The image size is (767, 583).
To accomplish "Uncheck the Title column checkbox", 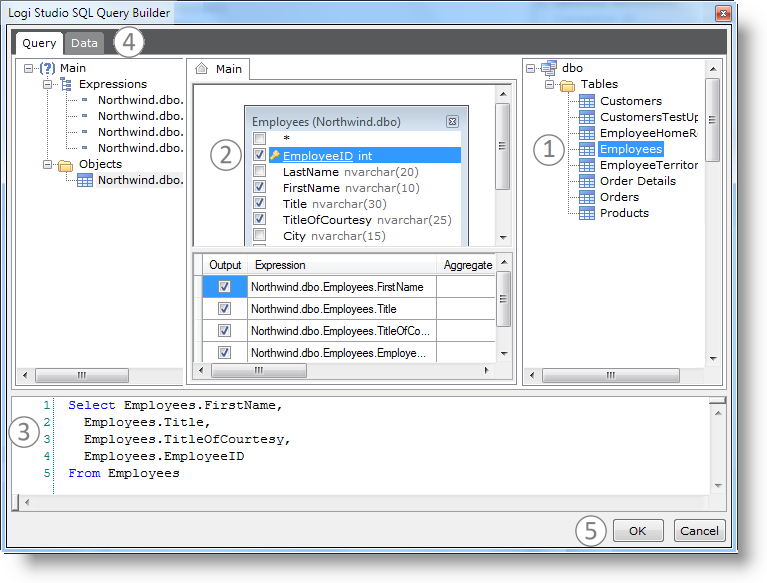I will click(x=260, y=203).
